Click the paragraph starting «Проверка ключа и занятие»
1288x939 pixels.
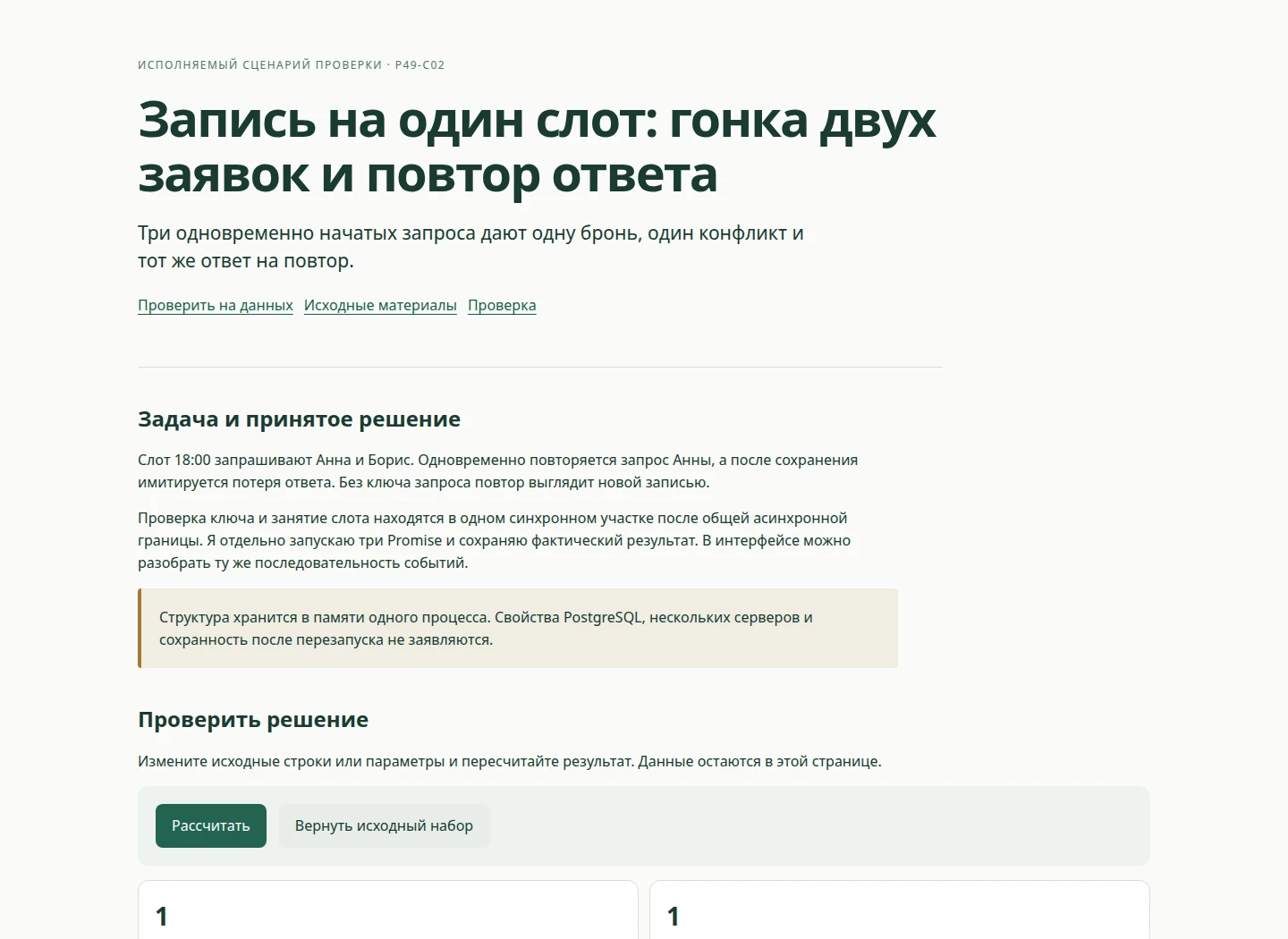(495, 540)
